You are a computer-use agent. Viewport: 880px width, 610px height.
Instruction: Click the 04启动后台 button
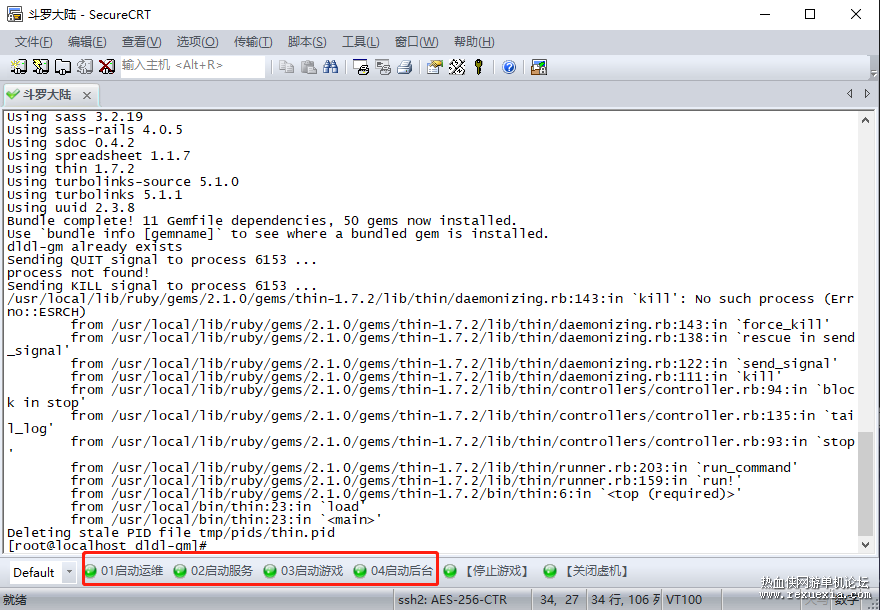pos(393,571)
